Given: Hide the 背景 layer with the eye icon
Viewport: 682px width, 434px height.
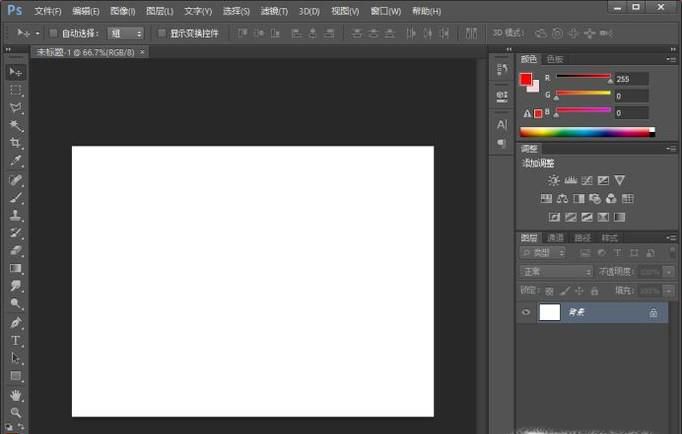Looking at the screenshot, I should point(526,312).
